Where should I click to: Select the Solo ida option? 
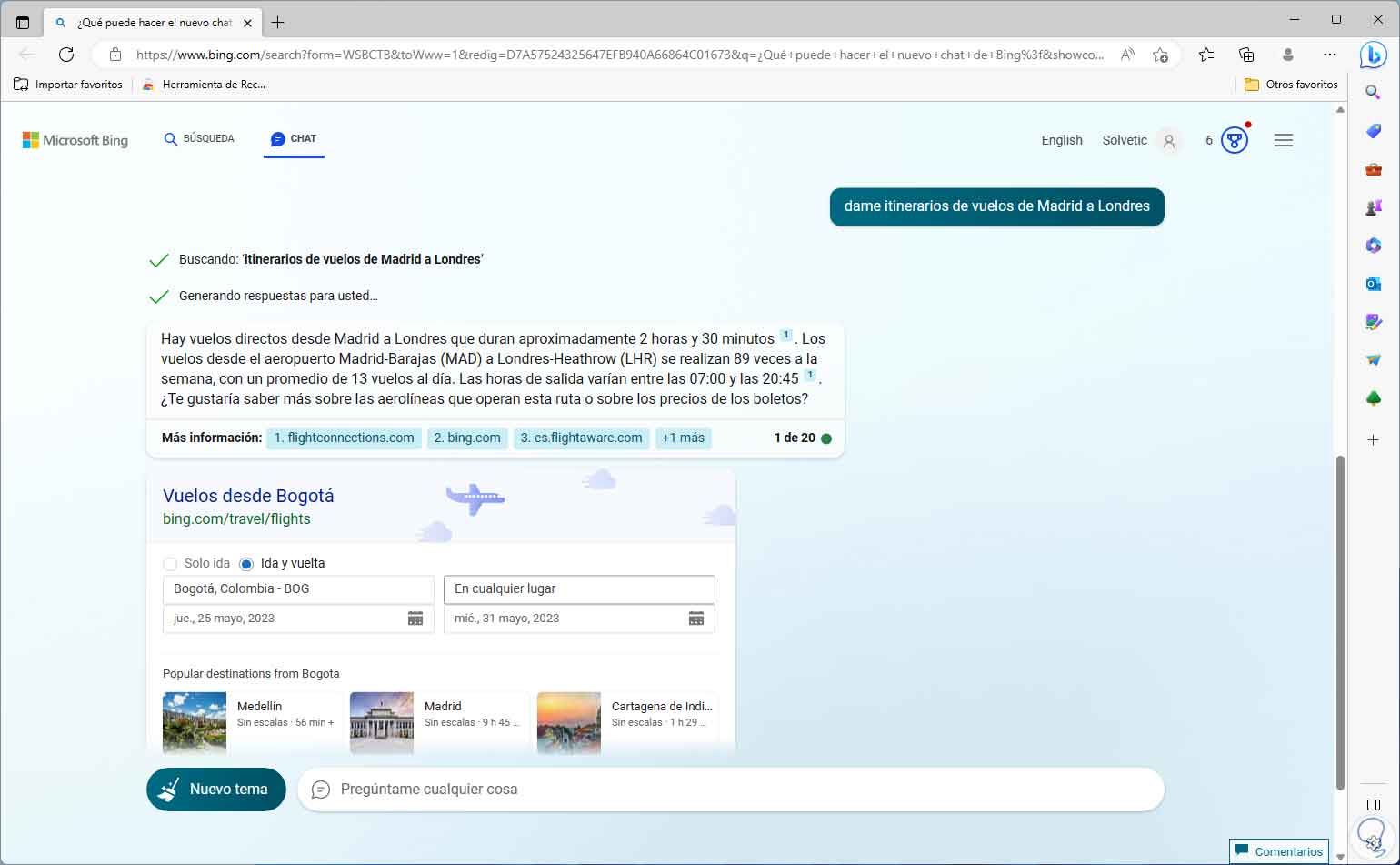pos(170,564)
